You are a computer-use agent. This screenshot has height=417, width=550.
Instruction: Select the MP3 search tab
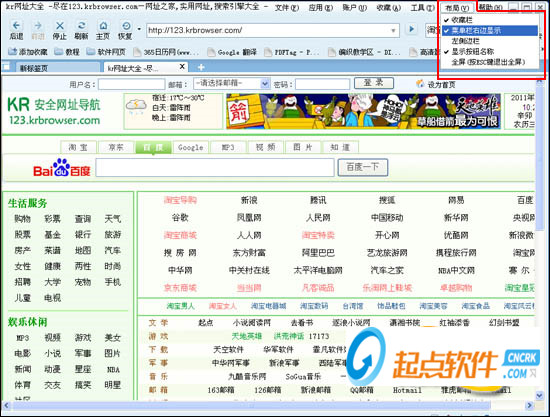click(228, 147)
